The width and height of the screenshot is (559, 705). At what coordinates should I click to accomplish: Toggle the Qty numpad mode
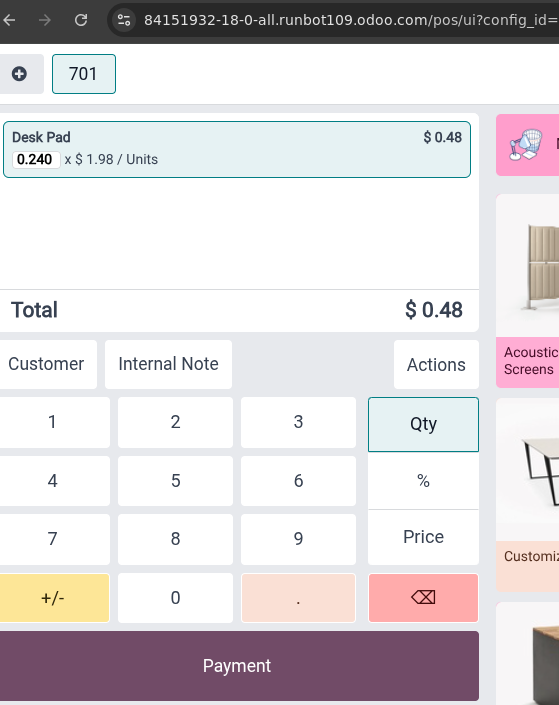(423, 424)
